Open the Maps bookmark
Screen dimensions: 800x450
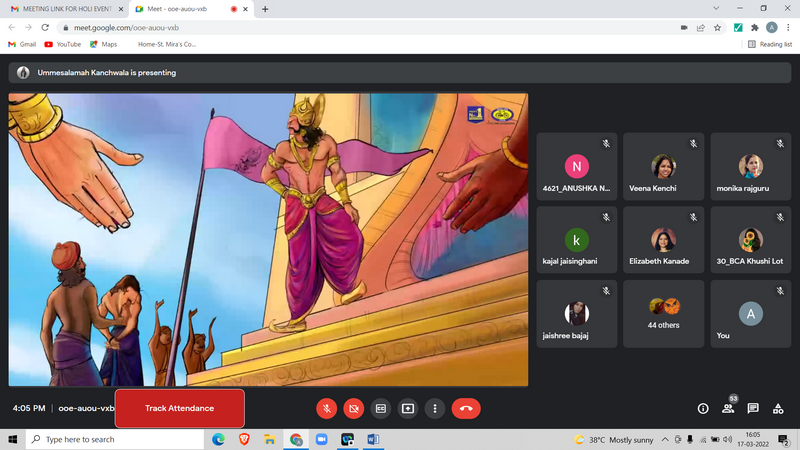tap(104, 44)
